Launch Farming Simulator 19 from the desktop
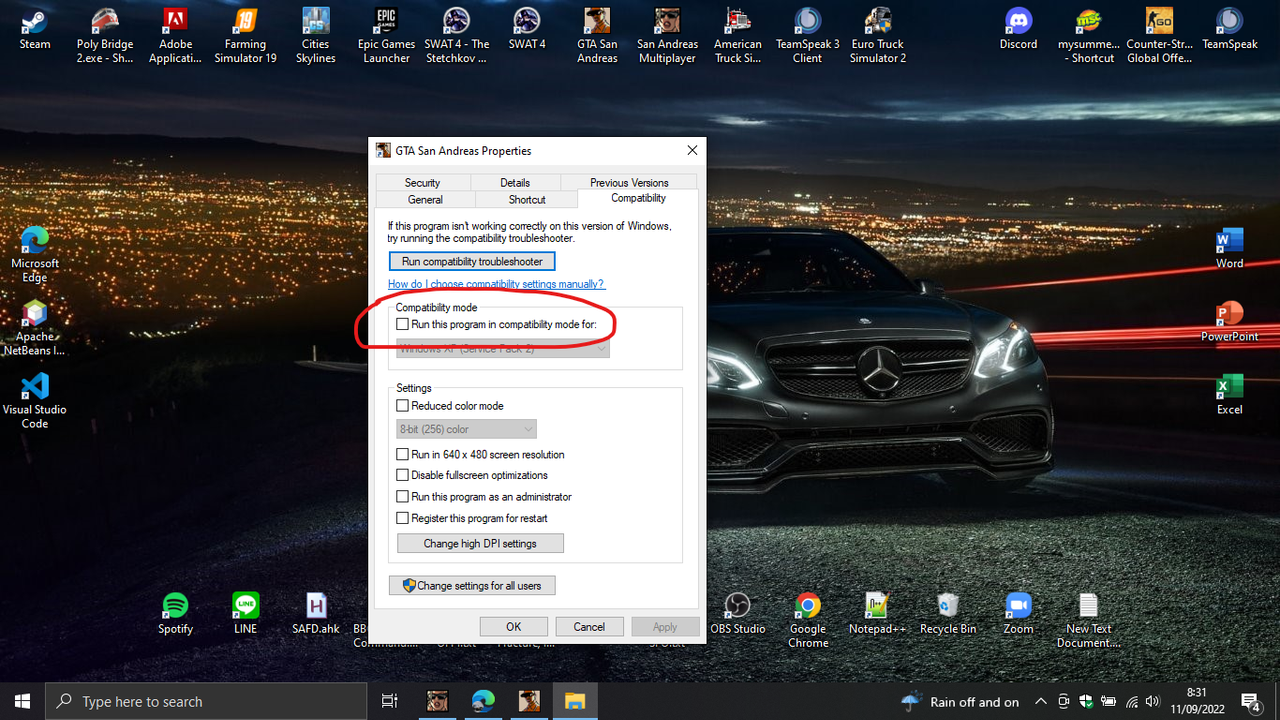This screenshot has width=1280, height=720. tap(245, 36)
